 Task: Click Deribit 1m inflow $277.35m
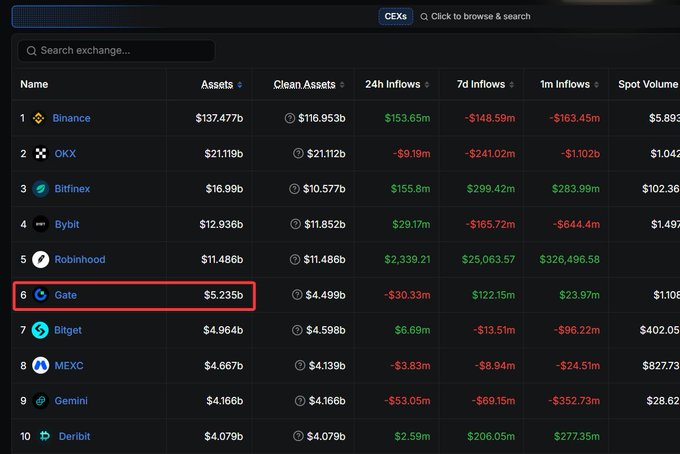tap(577, 436)
